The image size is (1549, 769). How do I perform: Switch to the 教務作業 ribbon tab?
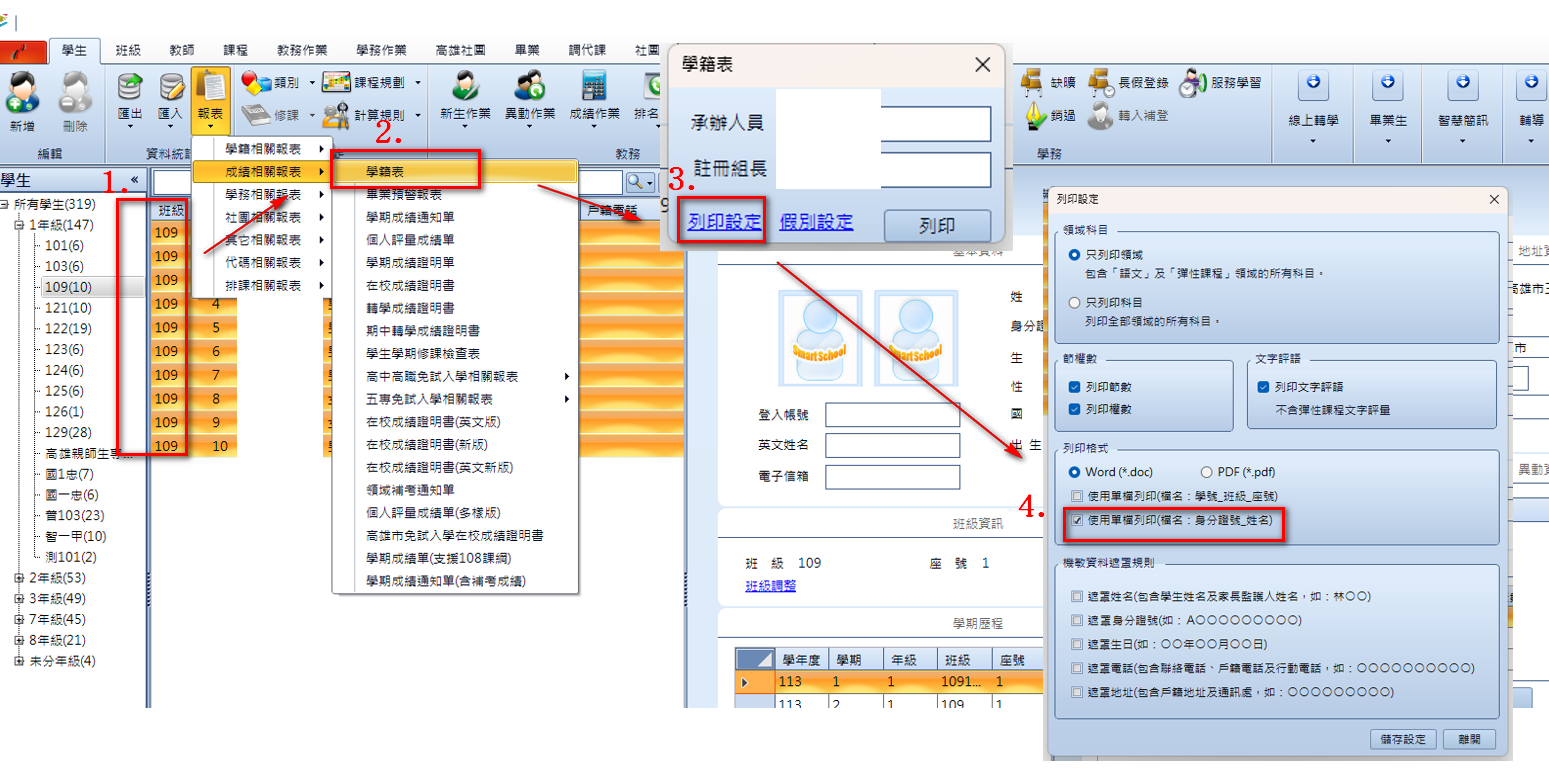click(x=301, y=50)
